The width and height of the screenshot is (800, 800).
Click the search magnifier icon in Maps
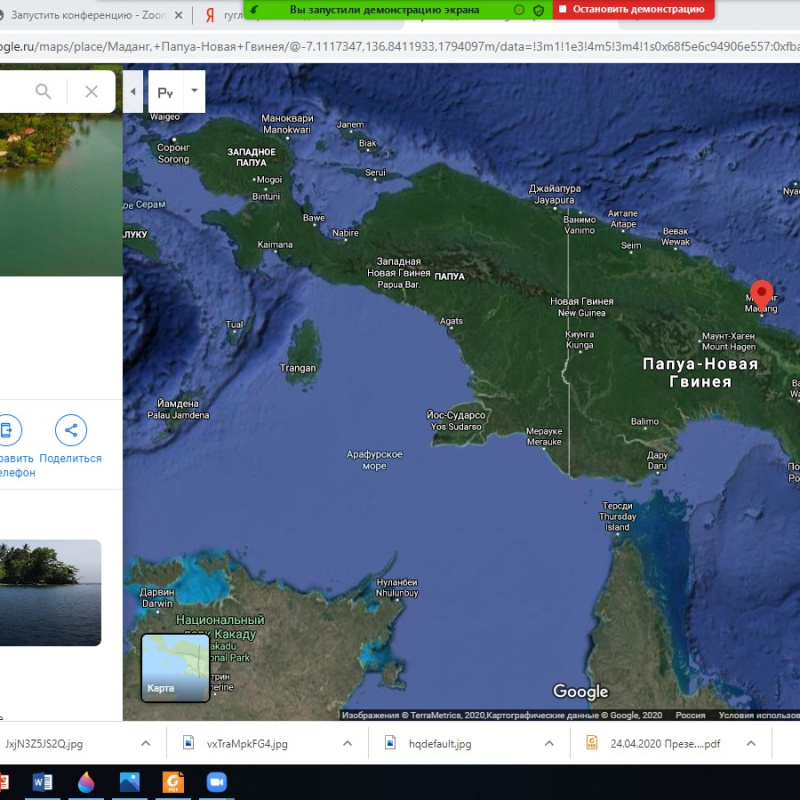(x=43, y=92)
